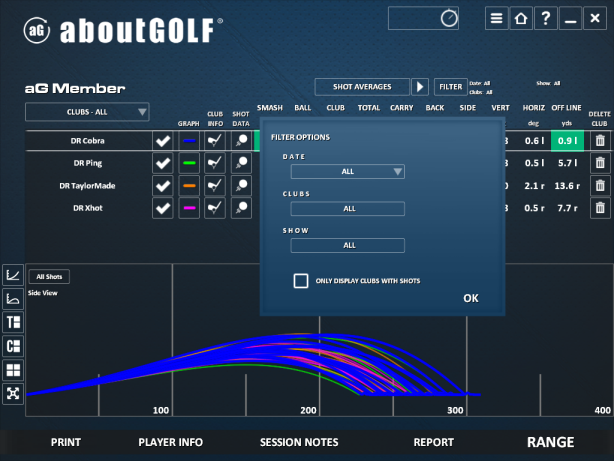Confirm filter options with OK
The width and height of the screenshot is (614, 461).
[471, 298]
